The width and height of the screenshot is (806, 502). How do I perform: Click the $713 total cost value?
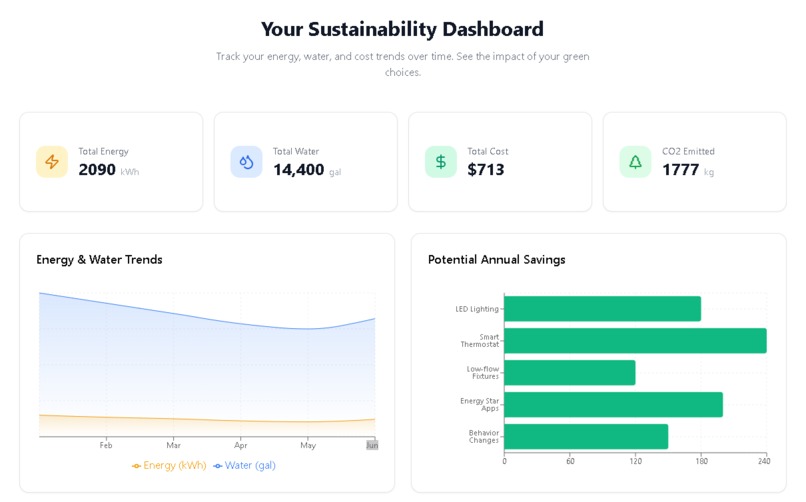(x=486, y=170)
